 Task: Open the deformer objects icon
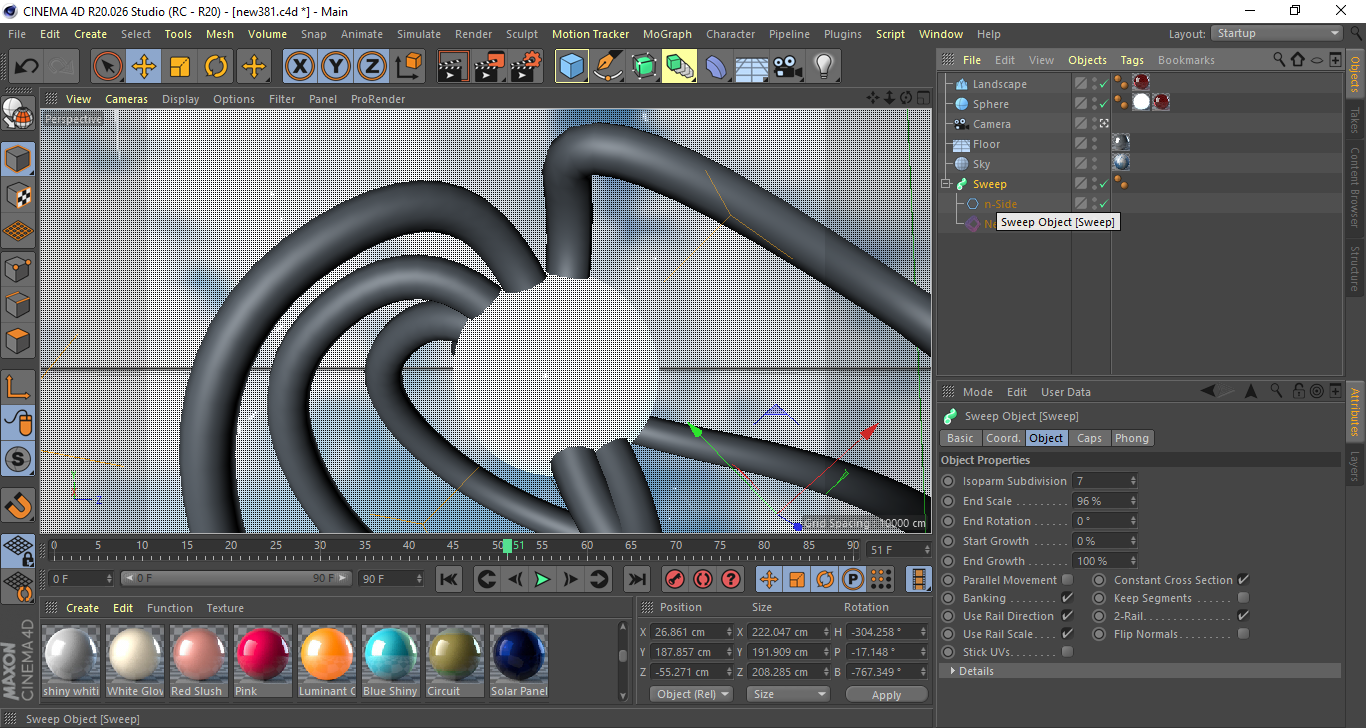pyautogui.click(x=716, y=67)
